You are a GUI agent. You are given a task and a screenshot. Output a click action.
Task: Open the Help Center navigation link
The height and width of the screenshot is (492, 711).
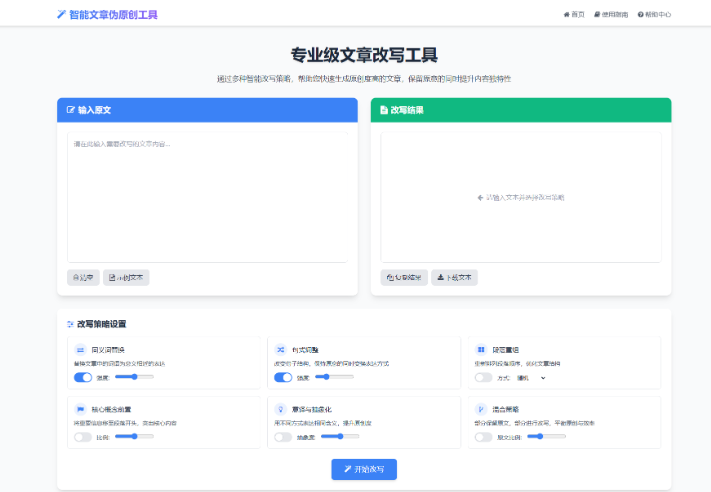click(654, 15)
